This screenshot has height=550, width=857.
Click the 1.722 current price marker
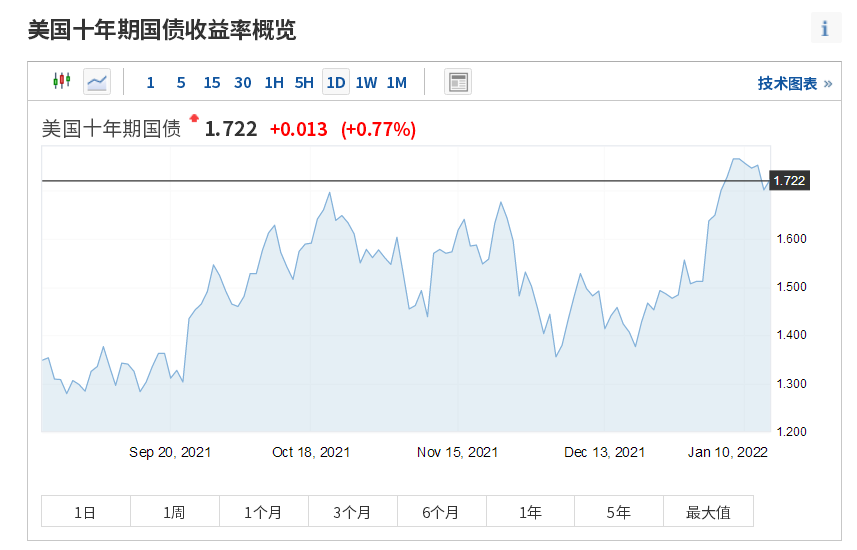pos(789,181)
